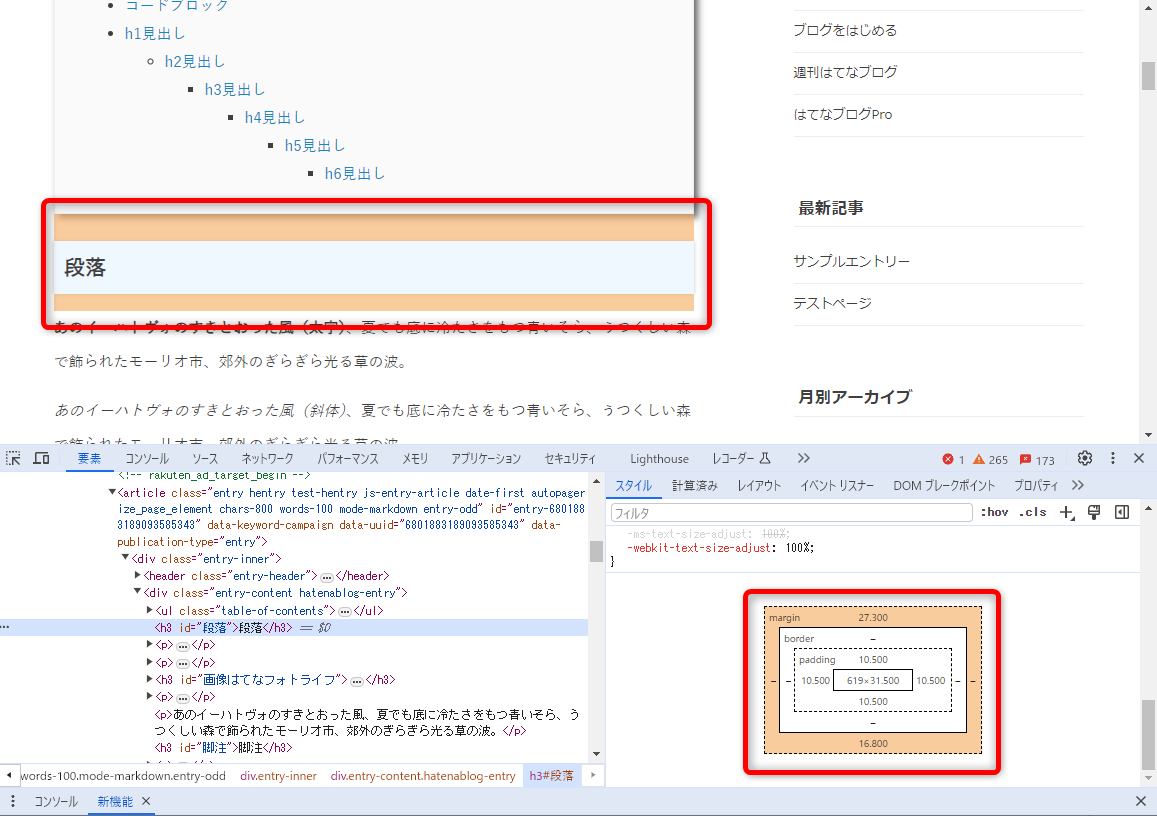Image resolution: width=1157 pixels, height=816 pixels.
Task: Click the issues count 173 badge
Action: [x=1037, y=460]
